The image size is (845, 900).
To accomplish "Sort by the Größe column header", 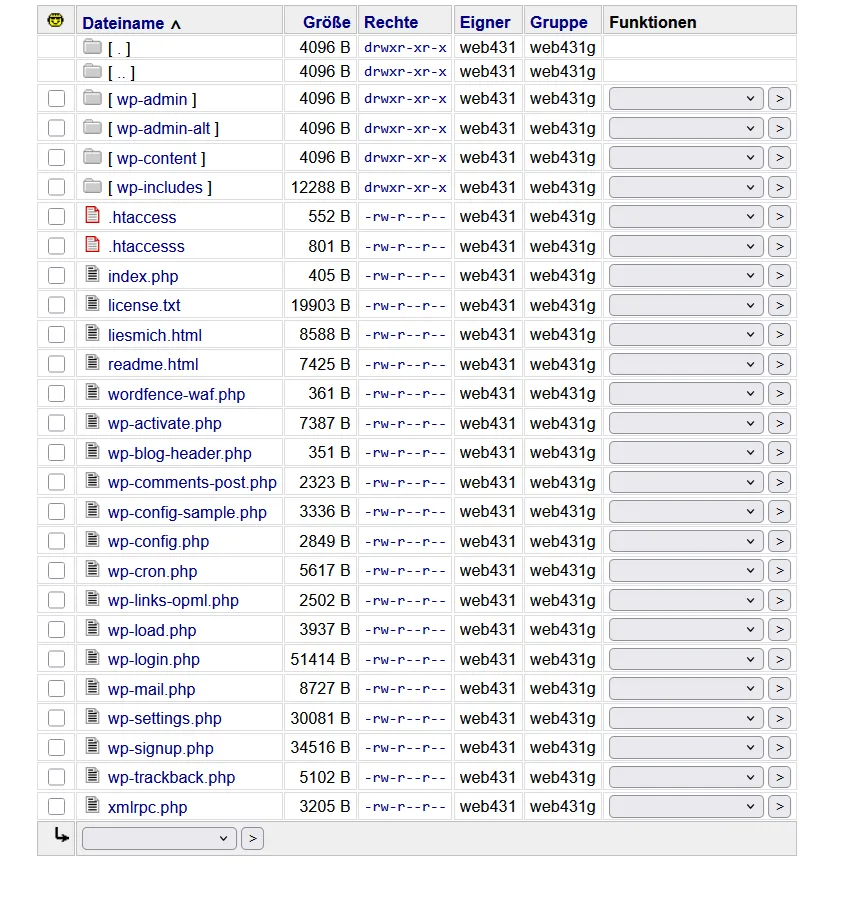I will [x=327, y=22].
